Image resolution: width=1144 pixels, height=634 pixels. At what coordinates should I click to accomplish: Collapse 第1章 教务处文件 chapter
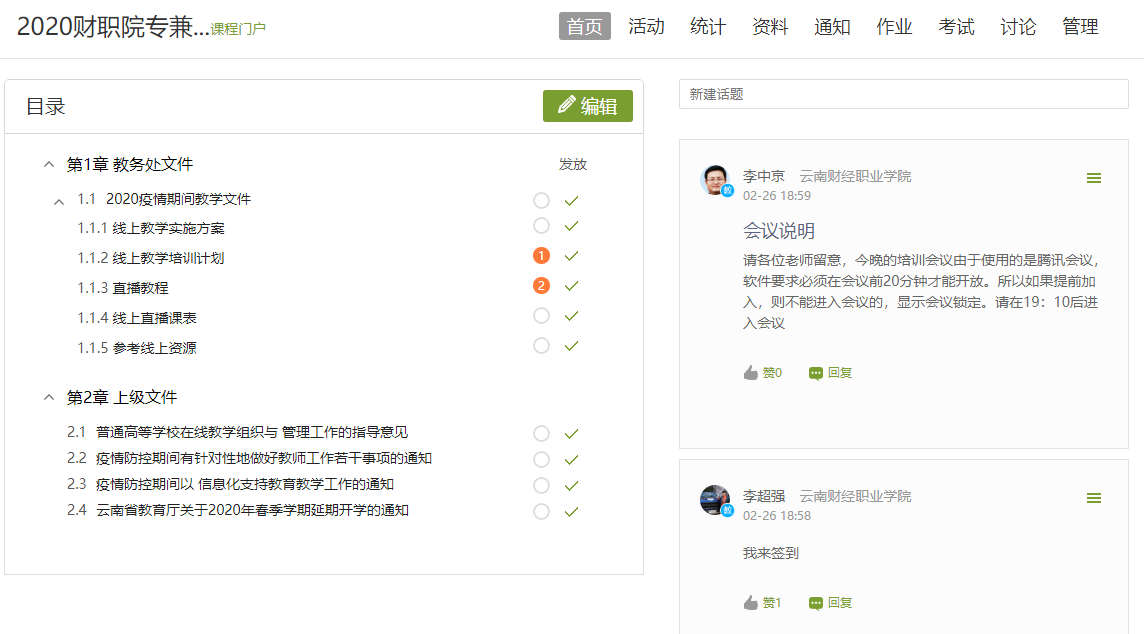49,164
